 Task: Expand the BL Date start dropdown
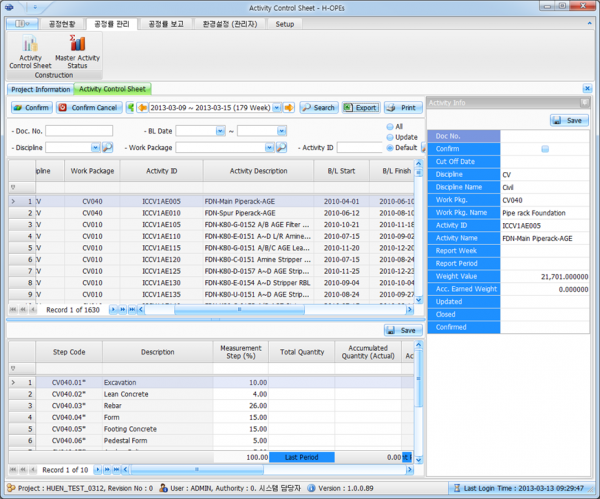point(220,130)
